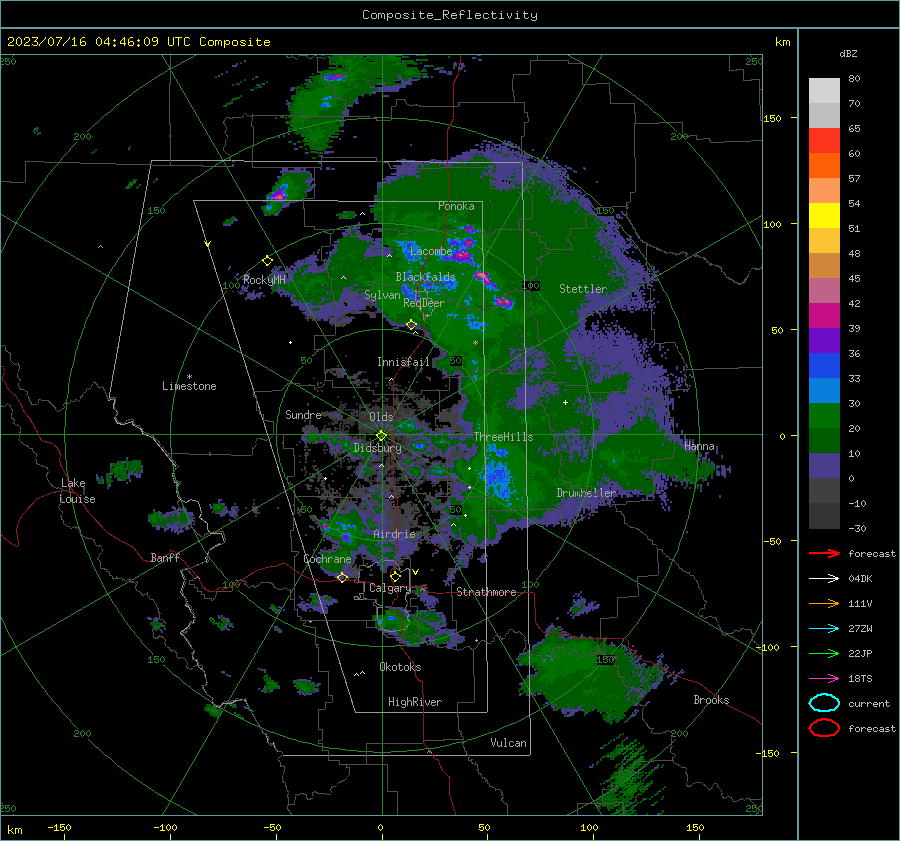Viewport: 900px width, 841px height.
Task: Click the Airdrie city label
Action: click(x=394, y=534)
